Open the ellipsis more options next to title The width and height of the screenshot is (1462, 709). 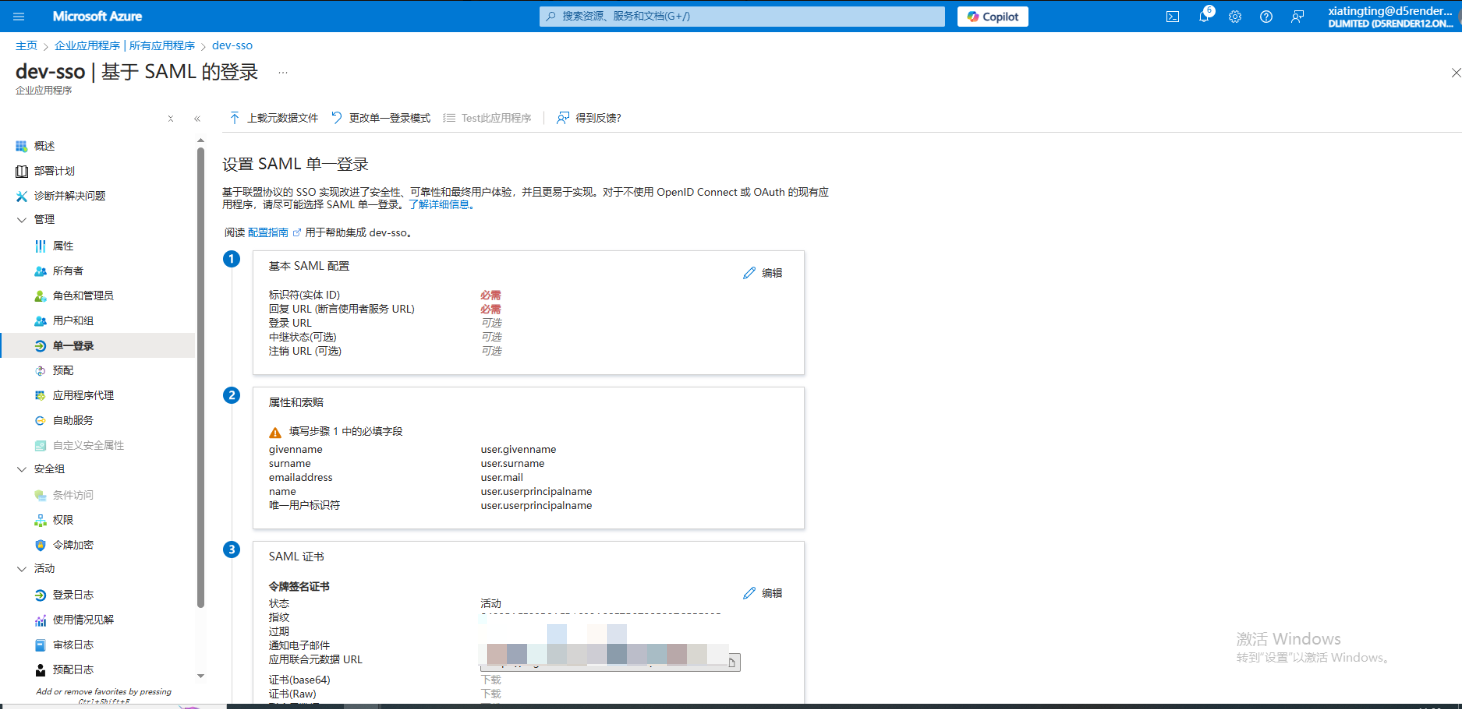point(283,72)
